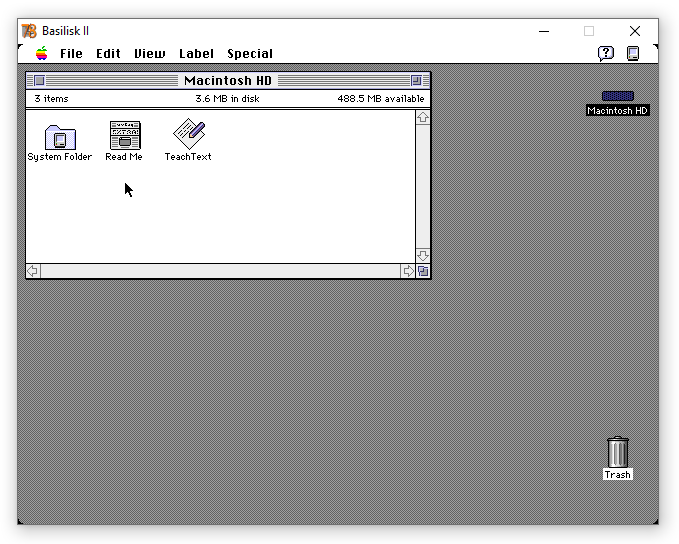This screenshot has width=679, height=544.
Task: Close the Basilisk II emulator window
Action: 635,31
